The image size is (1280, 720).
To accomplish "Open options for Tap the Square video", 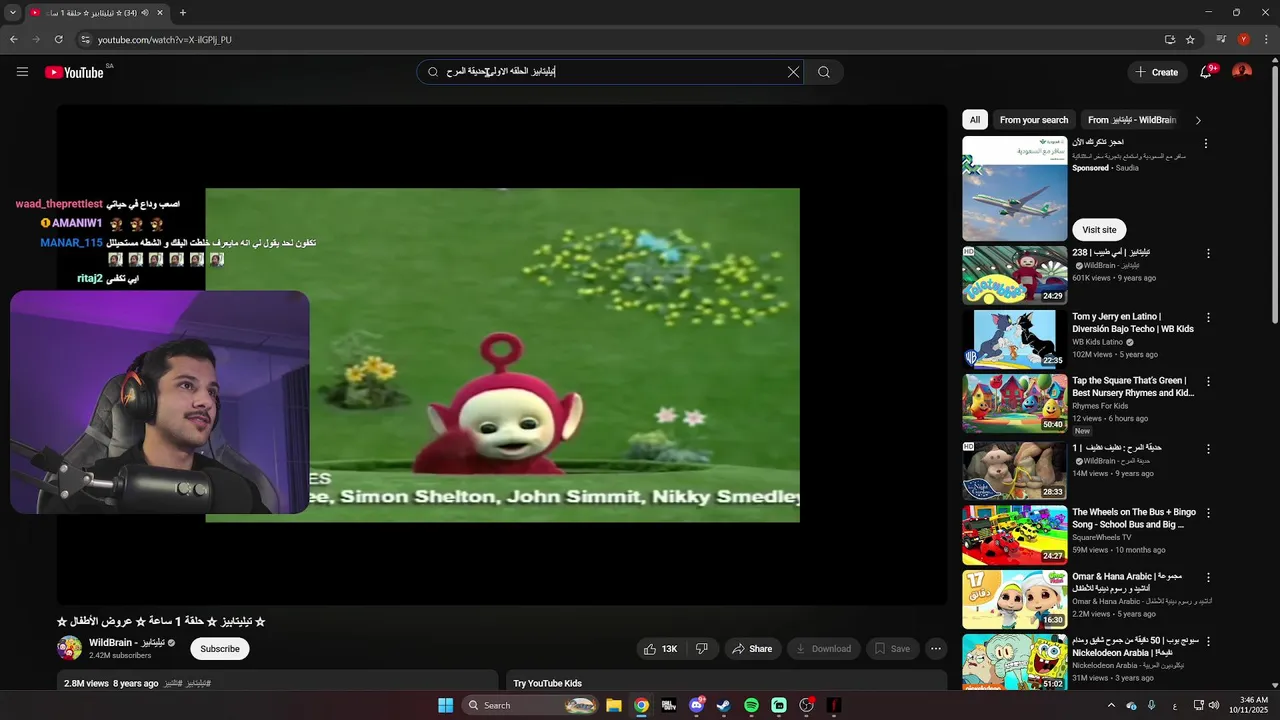I will 1208,382.
